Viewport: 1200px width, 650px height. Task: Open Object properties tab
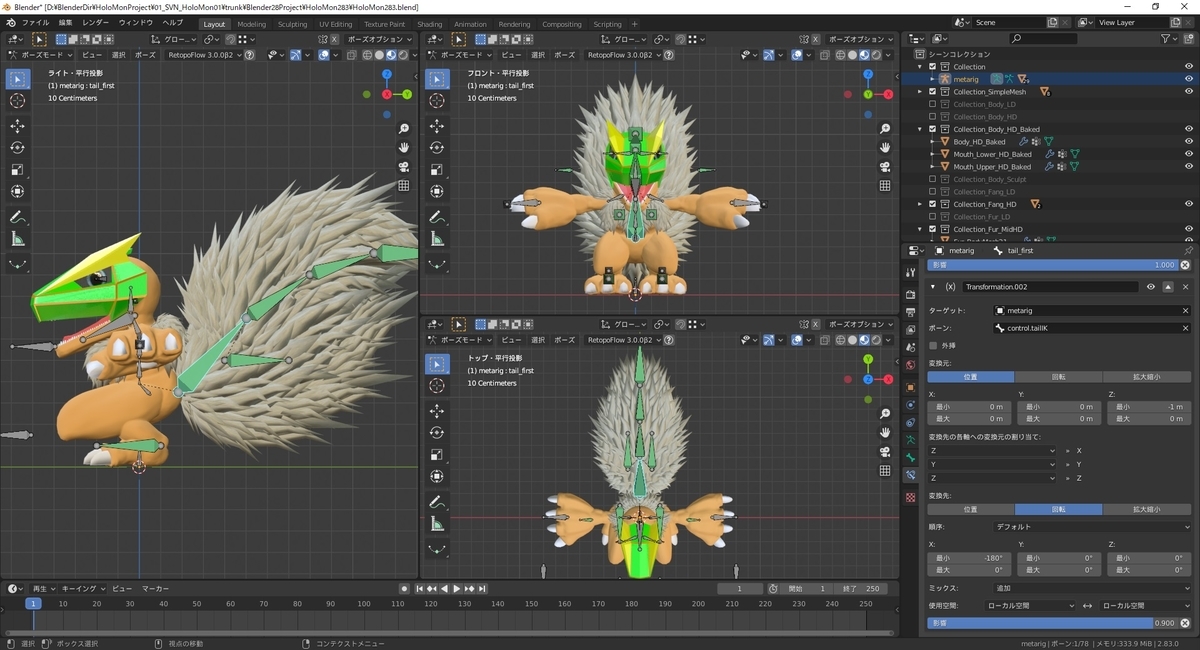point(910,386)
